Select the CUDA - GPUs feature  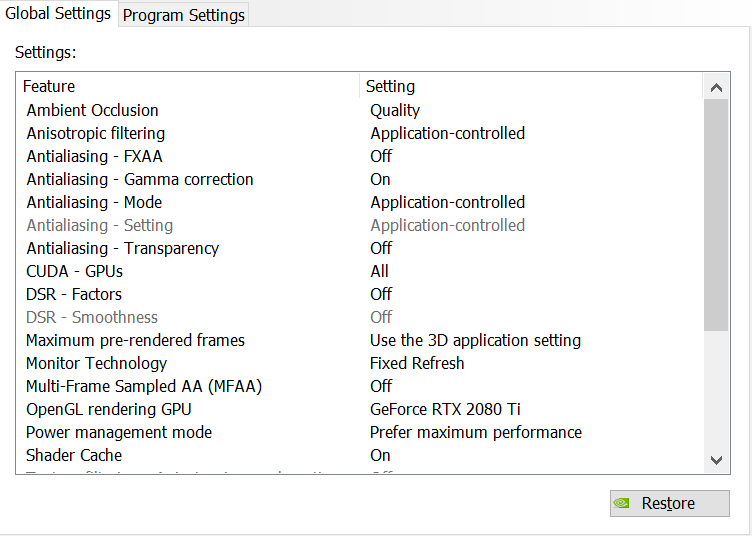tap(74, 271)
